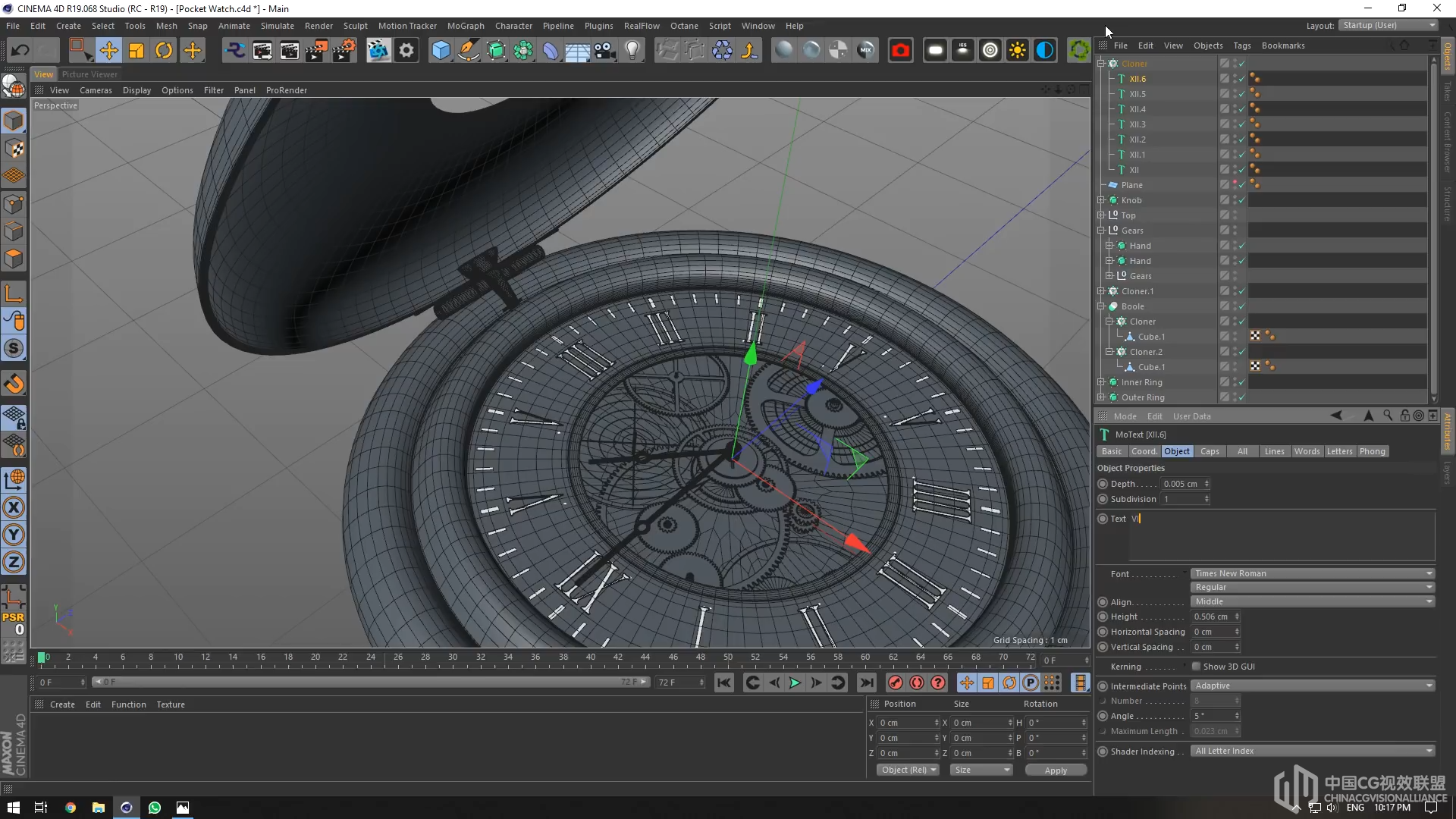The width and height of the screenshot is (1456, 819).
Task: Toggle the Align animation radio dot
Action: coord(1103,602)
